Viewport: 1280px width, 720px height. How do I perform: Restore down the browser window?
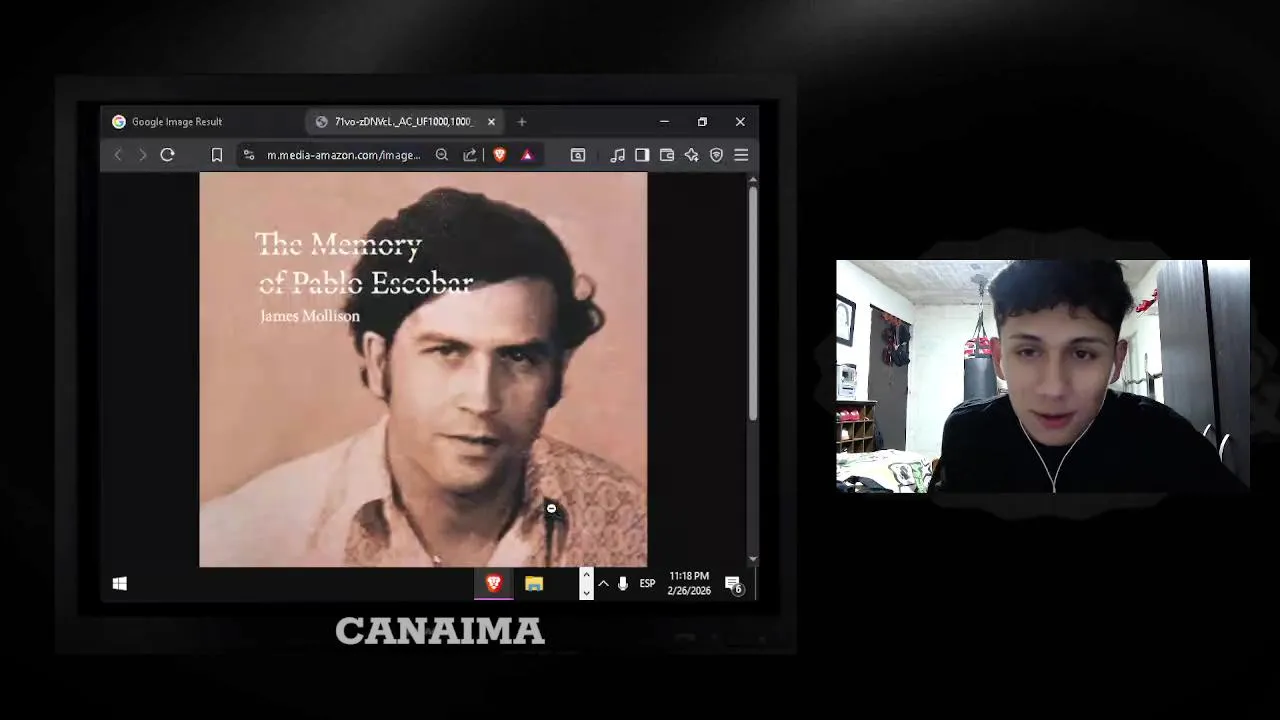(x=702, y=122)
